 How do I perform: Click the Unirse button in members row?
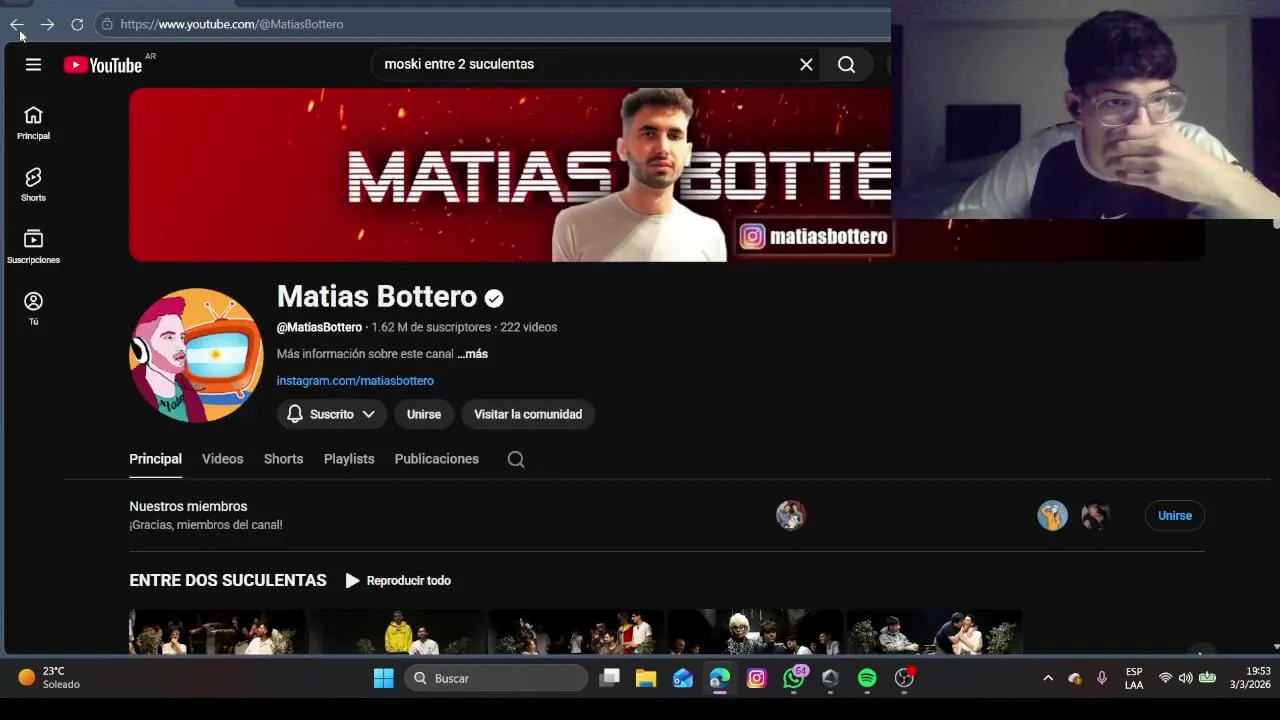click(1175, 516)
